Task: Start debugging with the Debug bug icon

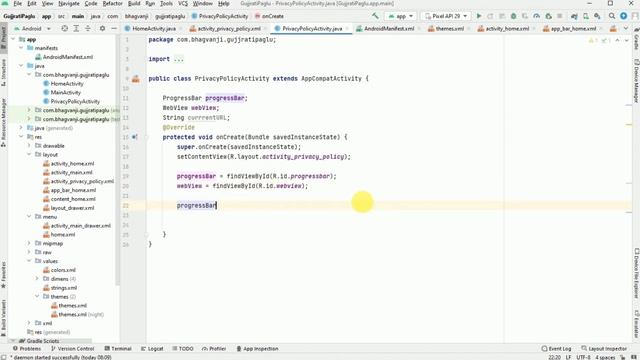Action: tap(513, 16)
